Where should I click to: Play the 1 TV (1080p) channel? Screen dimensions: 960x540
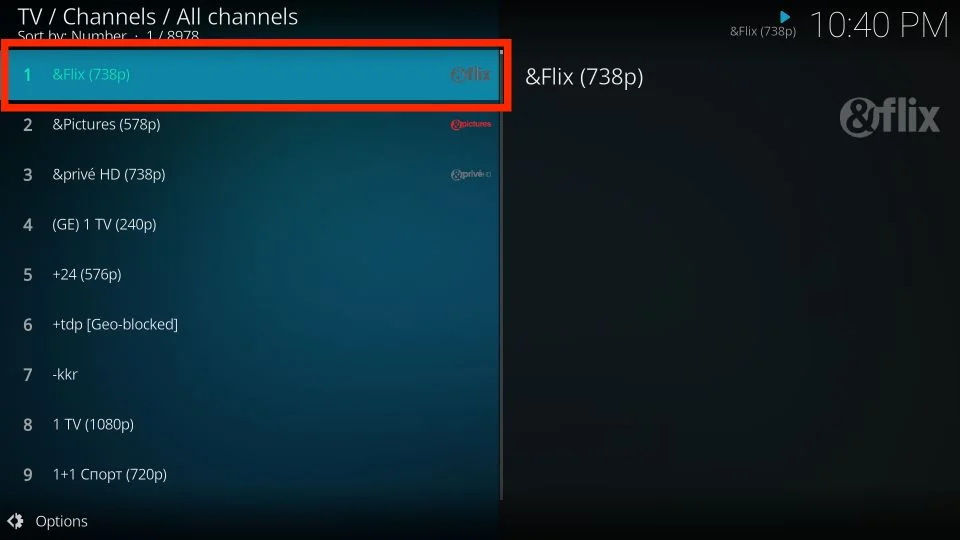254,424
